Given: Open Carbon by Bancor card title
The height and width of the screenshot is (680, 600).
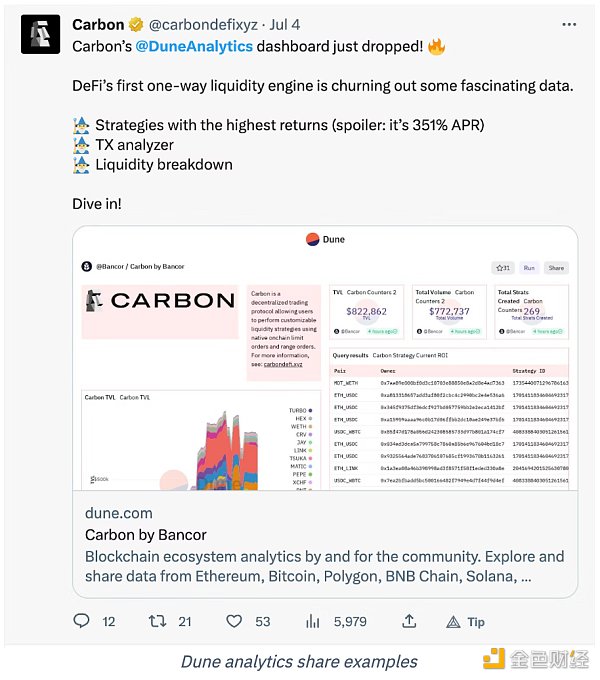Looking at the screenshot, I should pos(146,535).
